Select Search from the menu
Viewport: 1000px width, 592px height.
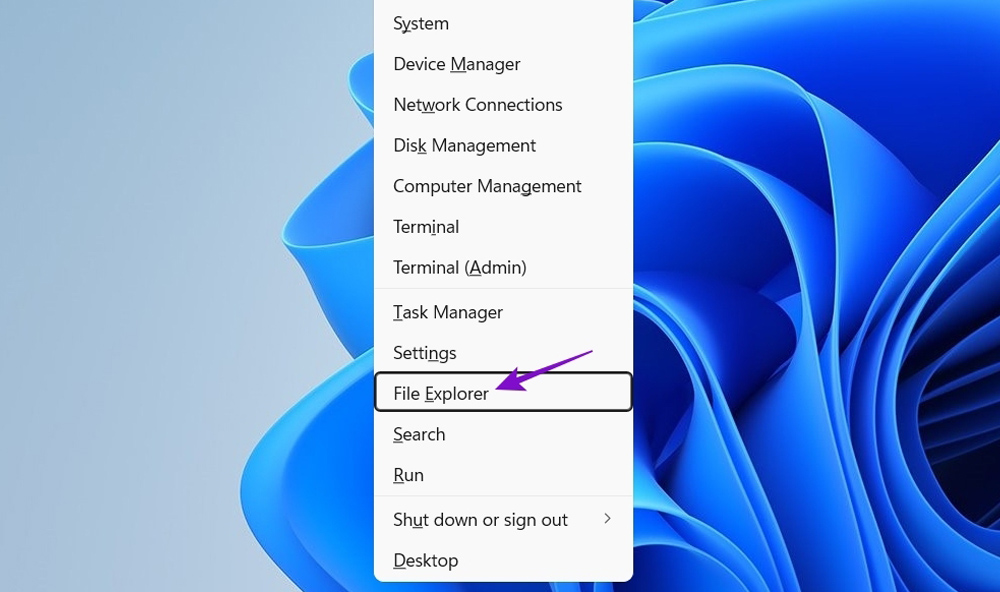(419, 435)
